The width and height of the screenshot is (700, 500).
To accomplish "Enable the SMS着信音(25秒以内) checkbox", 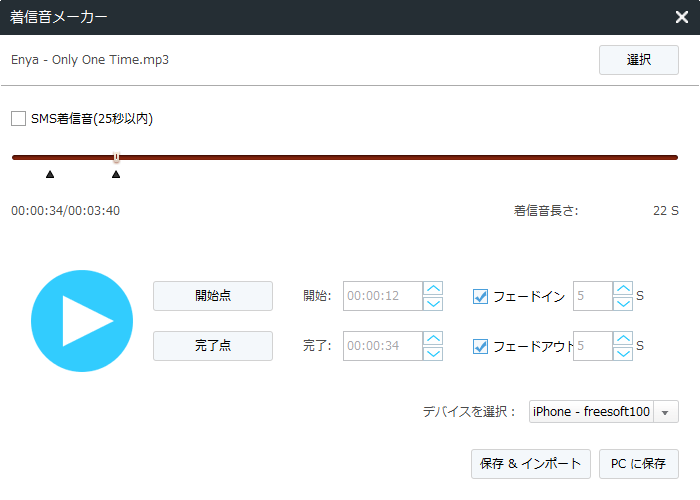I will point(18,119).
